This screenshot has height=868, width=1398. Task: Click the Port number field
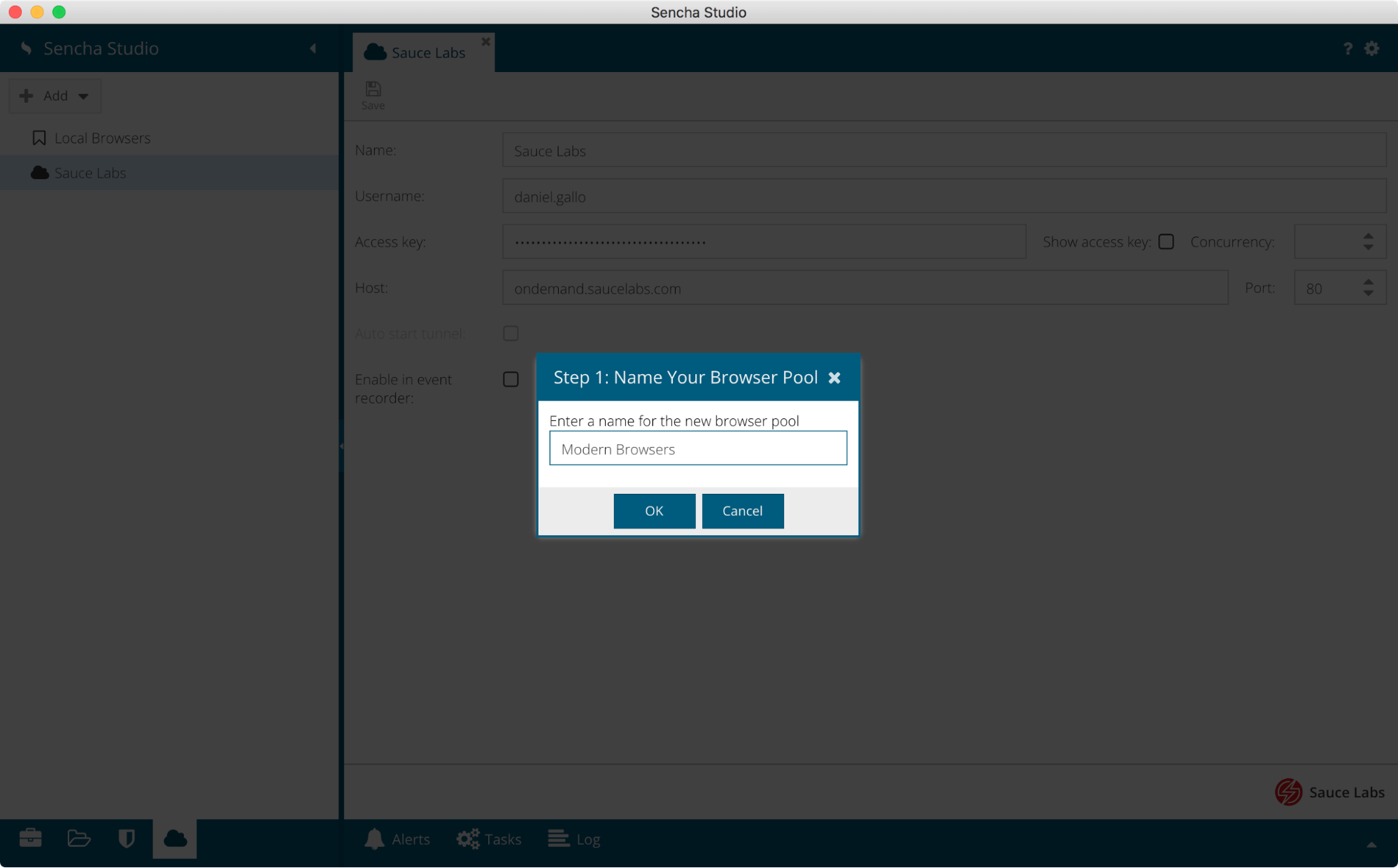[1328, 288]
